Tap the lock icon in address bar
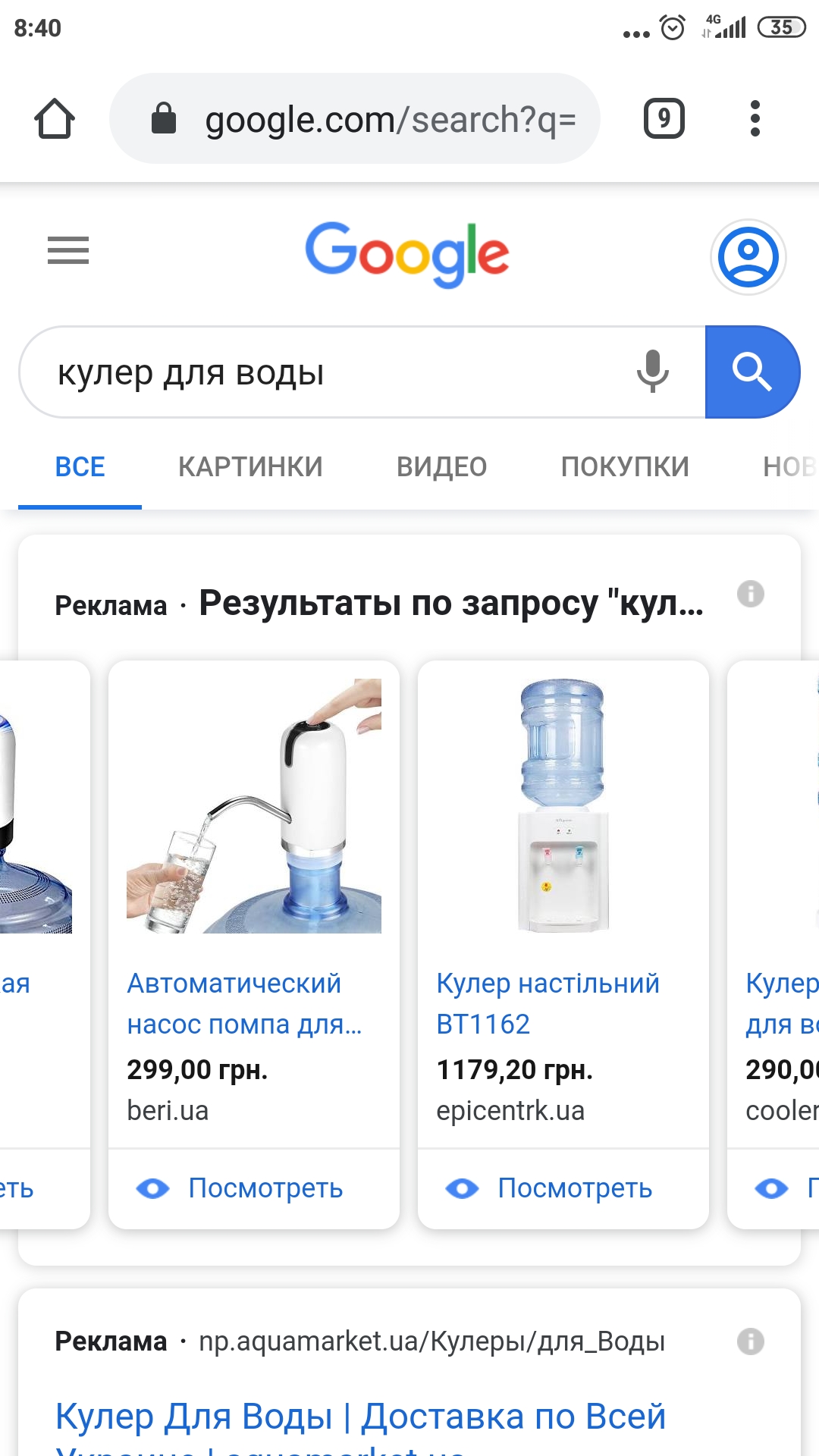 (163, 118)
